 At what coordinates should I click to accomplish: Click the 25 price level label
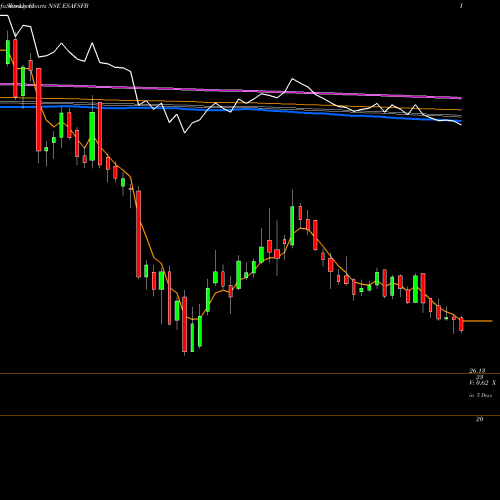(479, 377)
